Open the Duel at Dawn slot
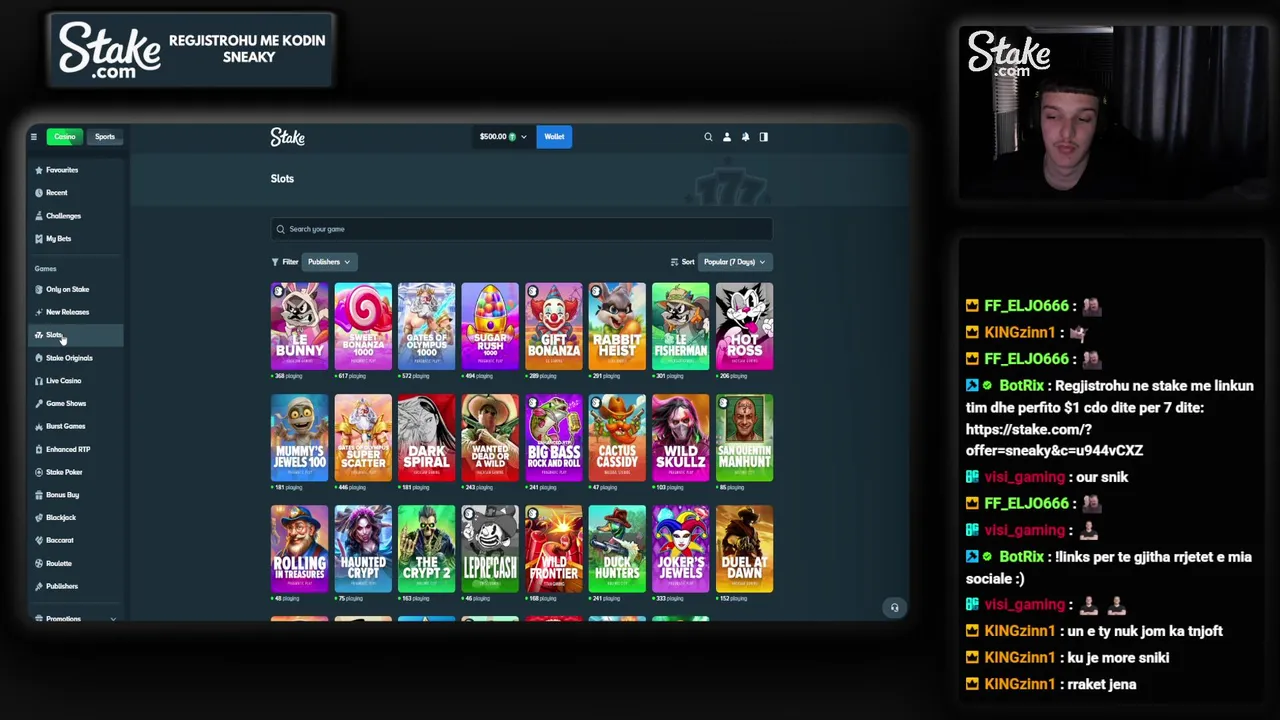 [744, 549]
